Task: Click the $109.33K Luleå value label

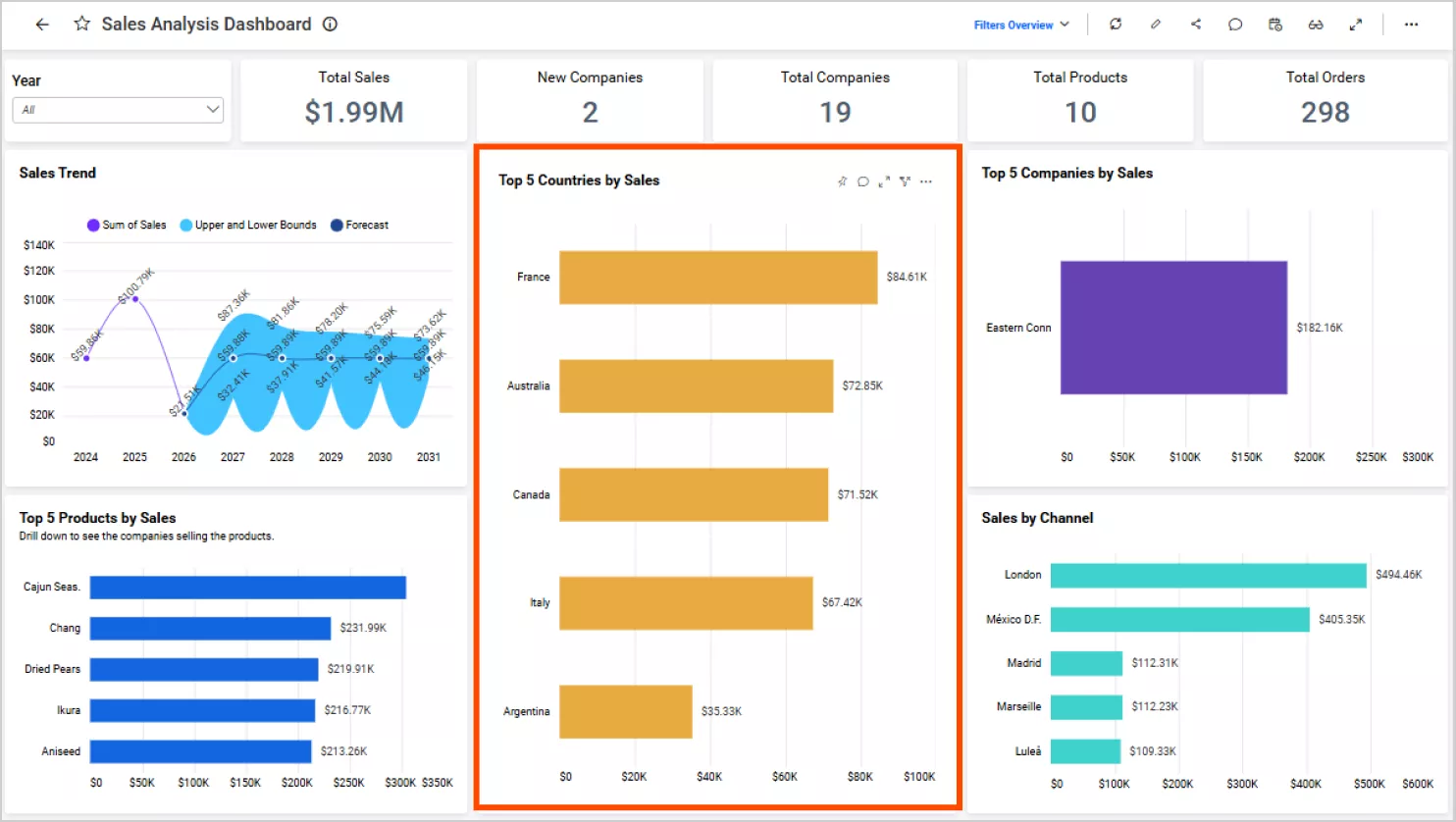Action: 1153,751
